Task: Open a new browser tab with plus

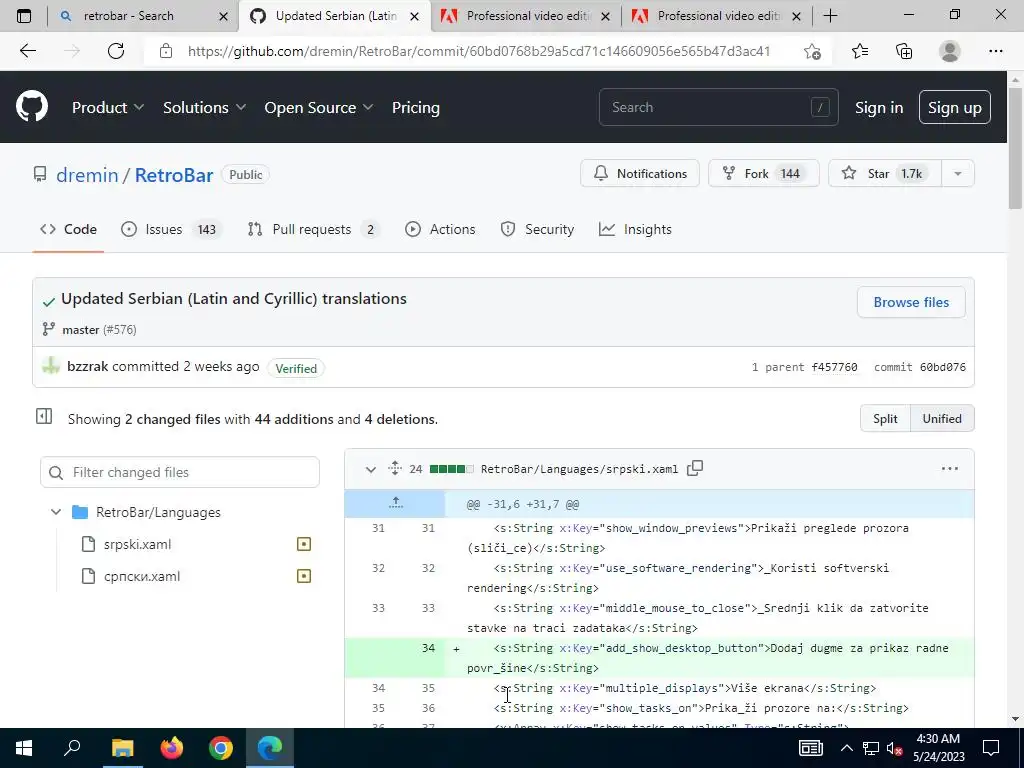Action: [x=830, y=16]
